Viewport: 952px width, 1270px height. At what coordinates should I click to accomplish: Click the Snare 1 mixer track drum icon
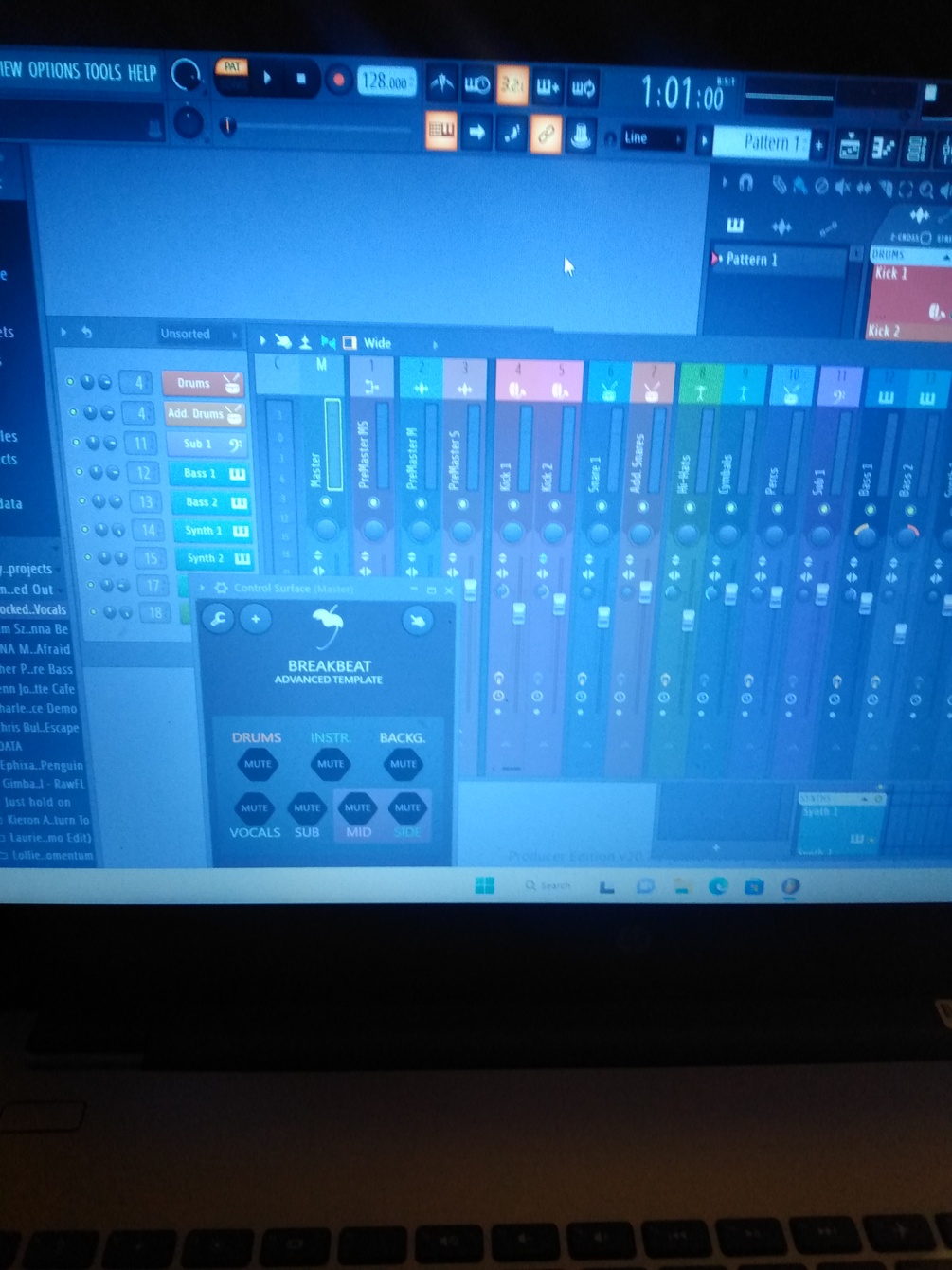pos(607,391)
